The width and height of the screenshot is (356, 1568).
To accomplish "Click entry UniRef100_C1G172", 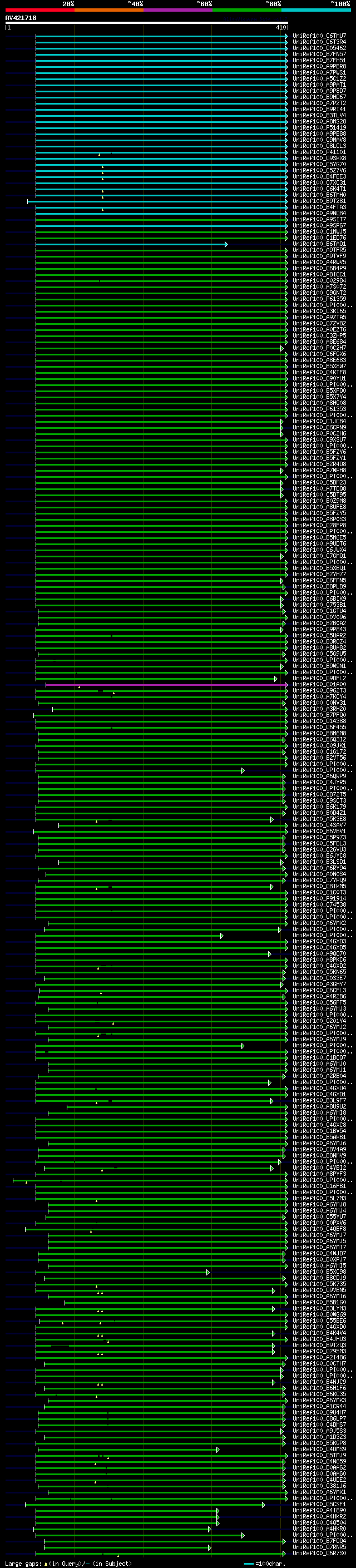I will click(319, 752).
